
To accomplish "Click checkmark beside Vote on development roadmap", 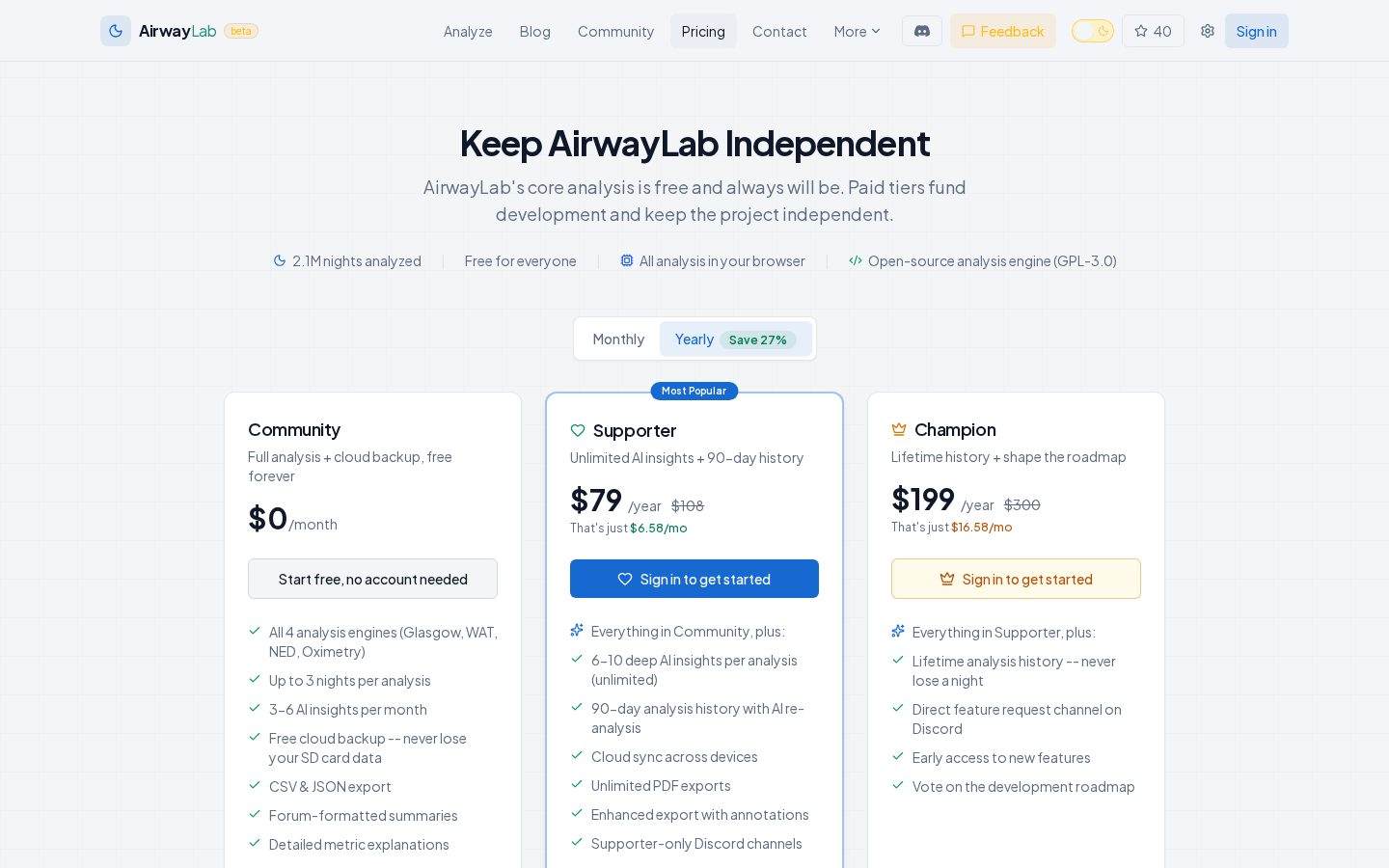I will tap(898, 785).
